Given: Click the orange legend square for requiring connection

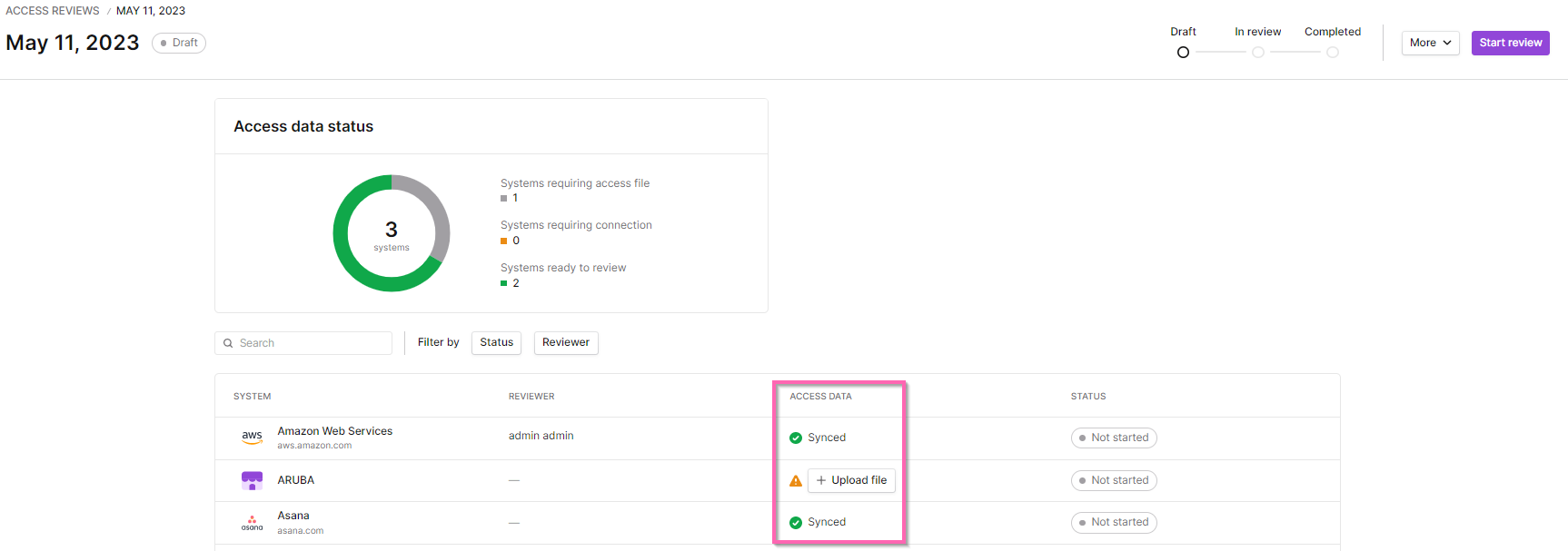Looking at the screenshot, I should [503, 241].
